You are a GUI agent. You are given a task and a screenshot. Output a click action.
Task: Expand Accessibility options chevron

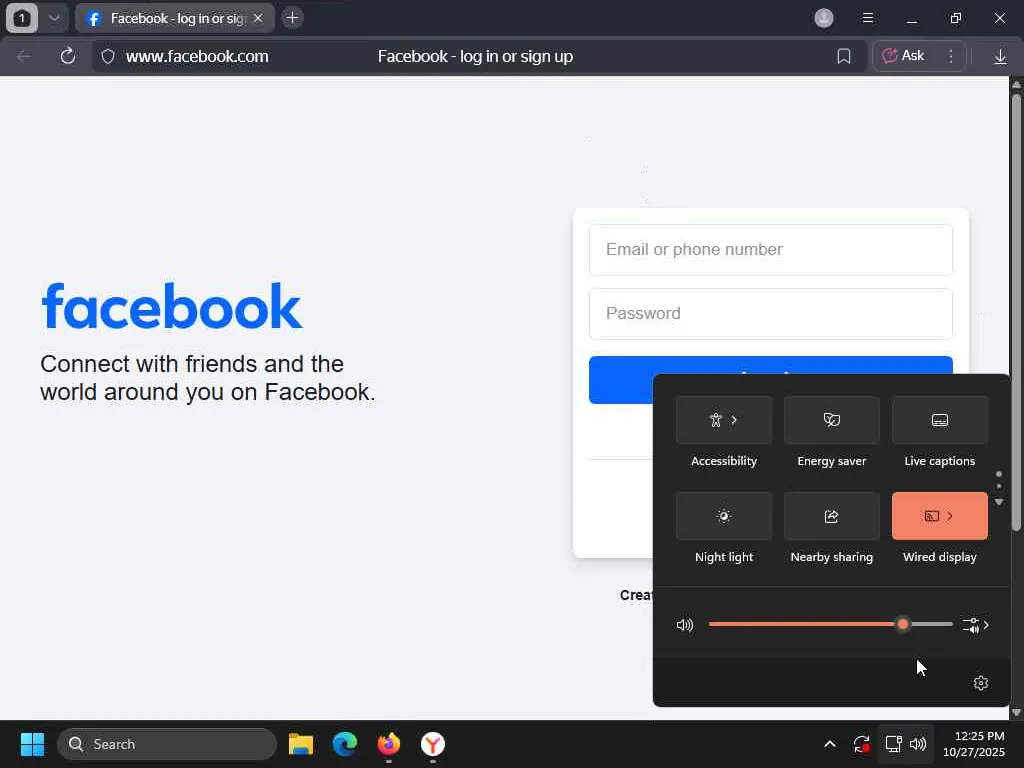coord(734,420)
